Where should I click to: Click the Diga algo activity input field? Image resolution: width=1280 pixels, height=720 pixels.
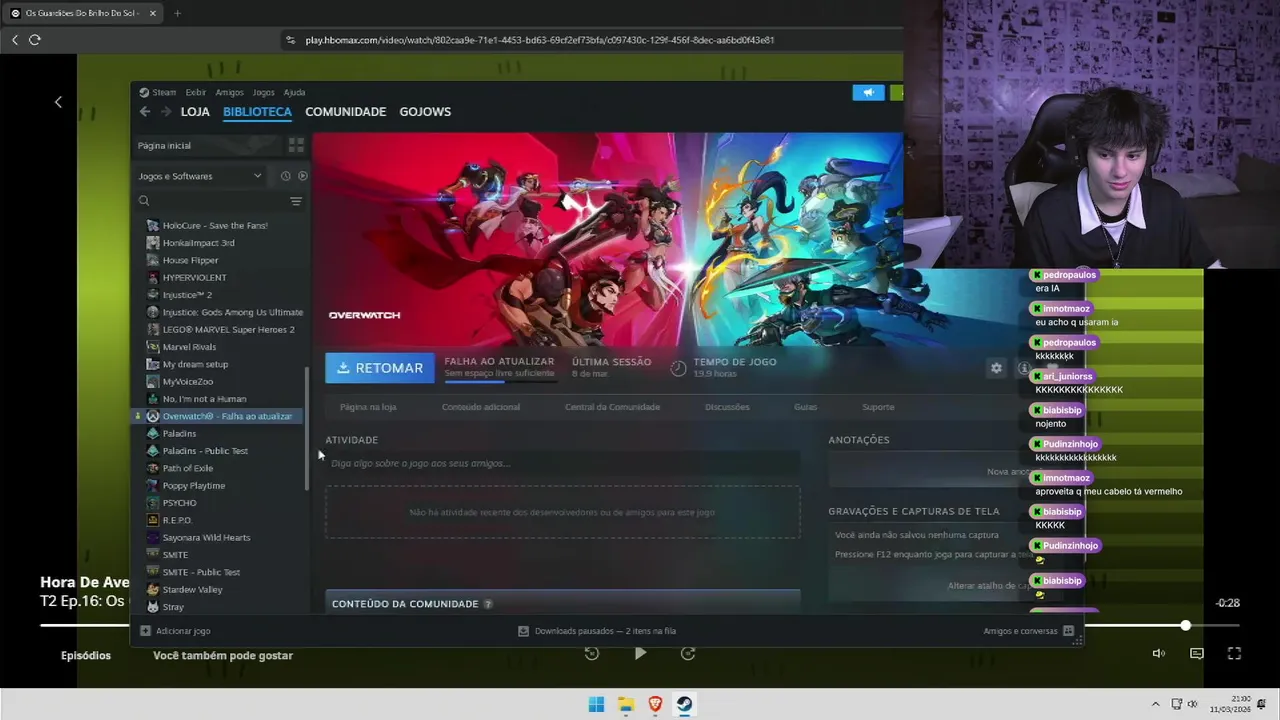coord(562,463)
